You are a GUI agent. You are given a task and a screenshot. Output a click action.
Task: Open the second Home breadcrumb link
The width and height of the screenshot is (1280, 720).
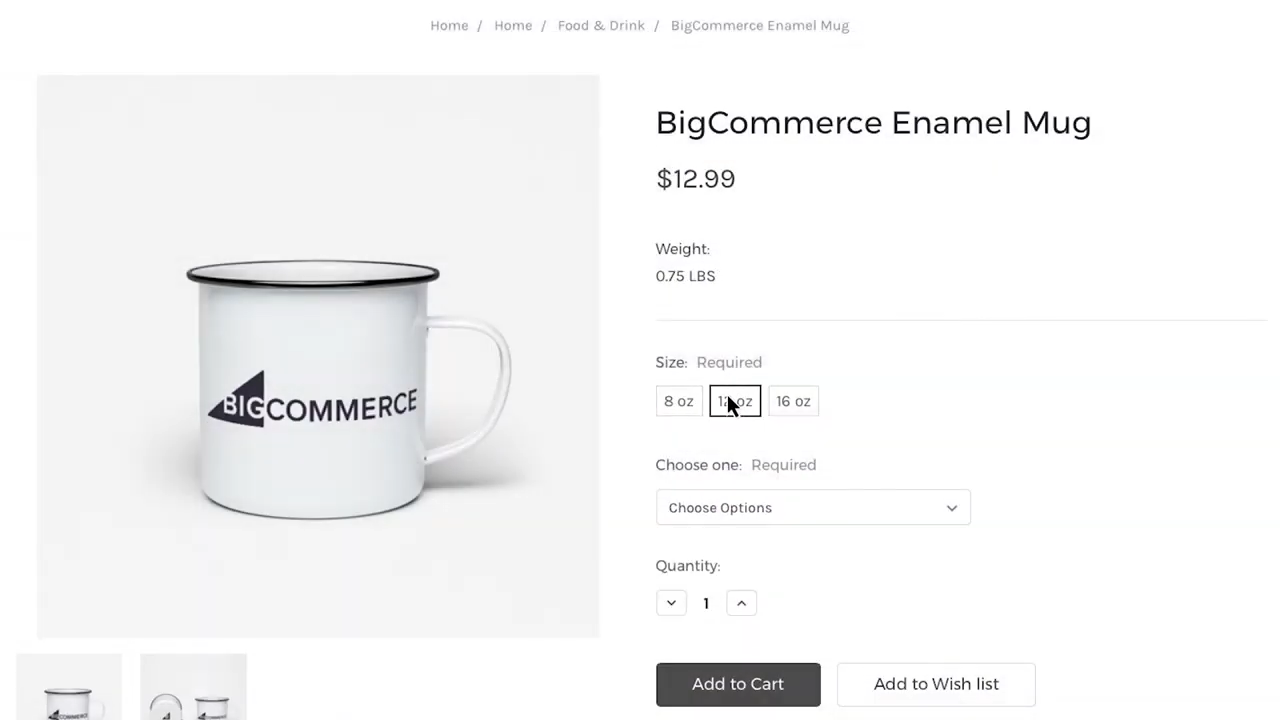[x=513, y=26]
